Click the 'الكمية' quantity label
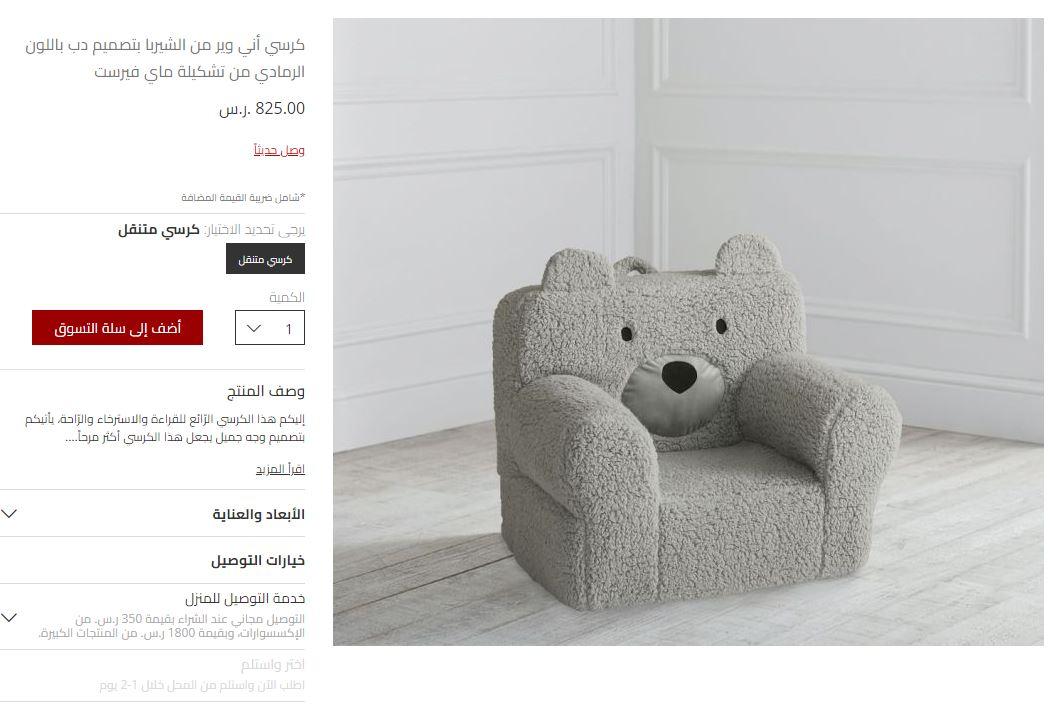 click(287, 297)
